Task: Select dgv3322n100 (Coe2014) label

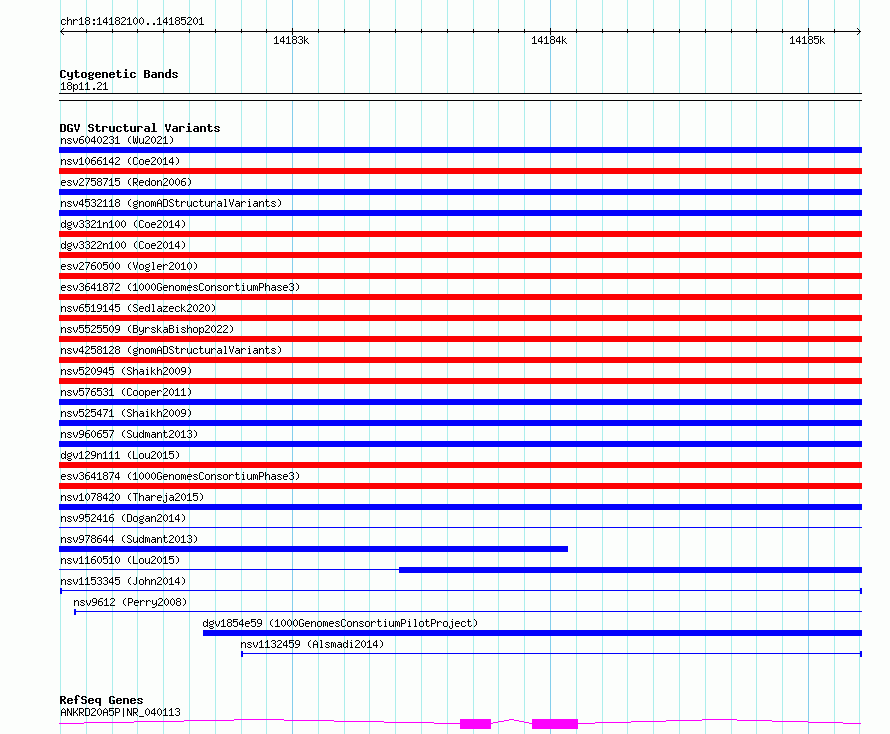Action: pos(123,245)
